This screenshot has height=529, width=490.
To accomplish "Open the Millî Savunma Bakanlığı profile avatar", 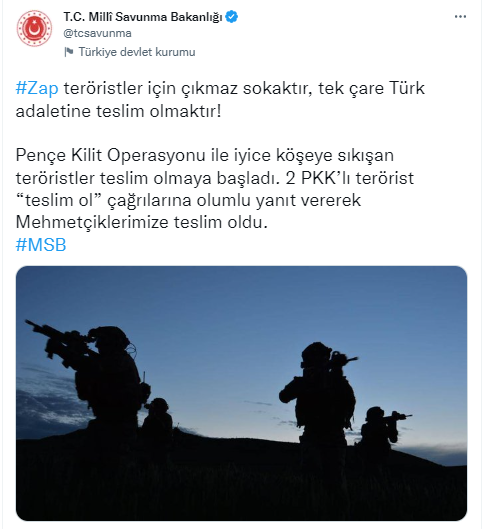I will point(34,29).
